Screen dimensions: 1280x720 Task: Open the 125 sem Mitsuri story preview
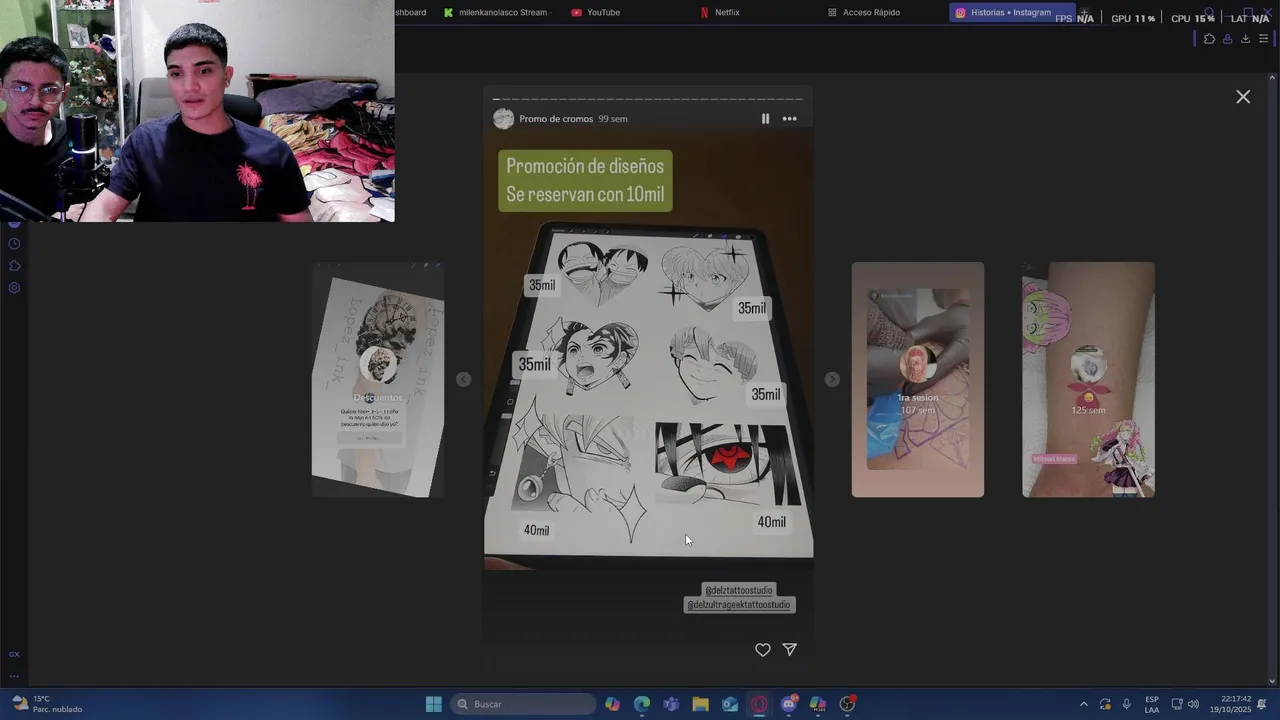point(1088,380)
